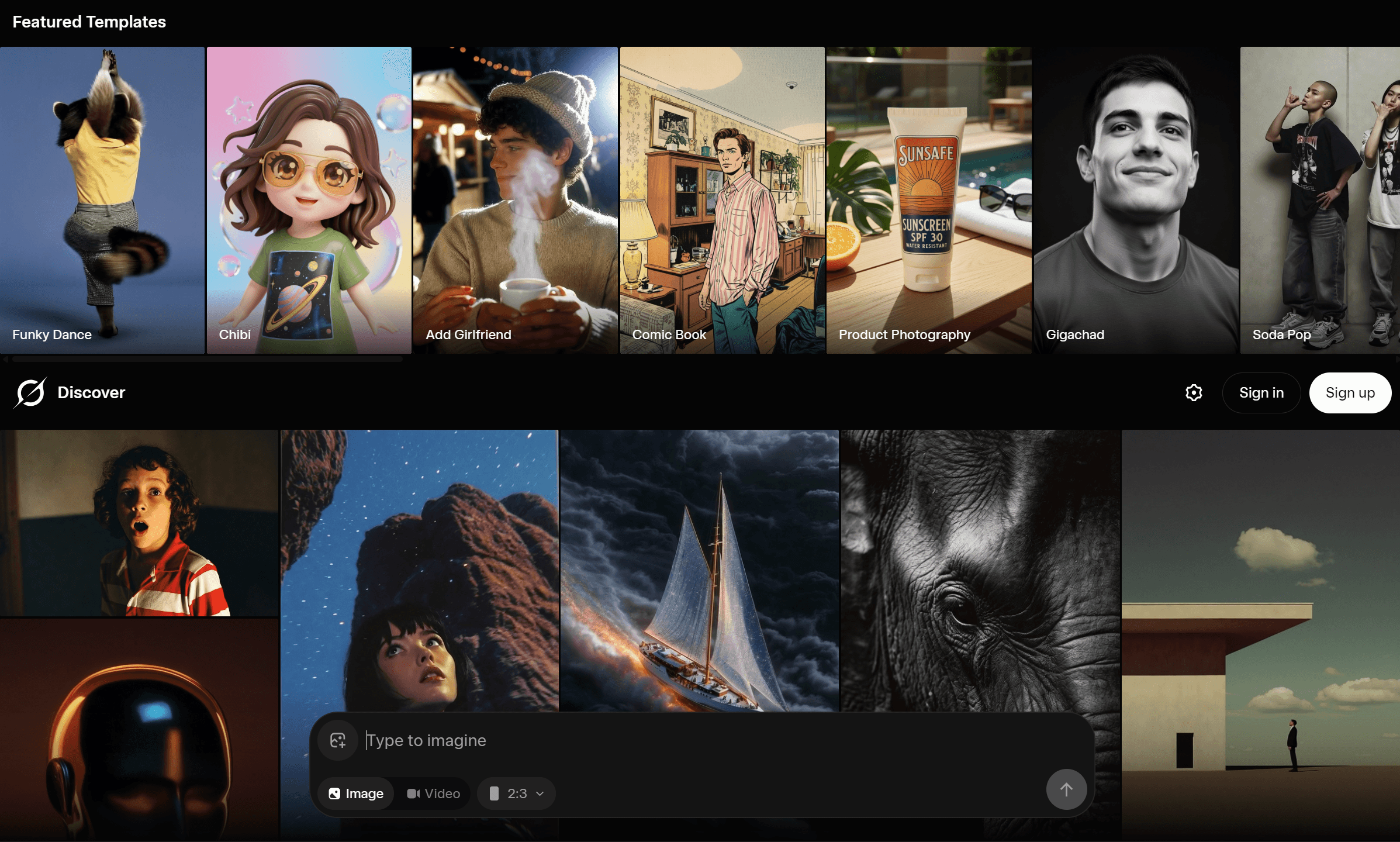Click the video camera icon

pyautogui.click(x=413, y=793)
